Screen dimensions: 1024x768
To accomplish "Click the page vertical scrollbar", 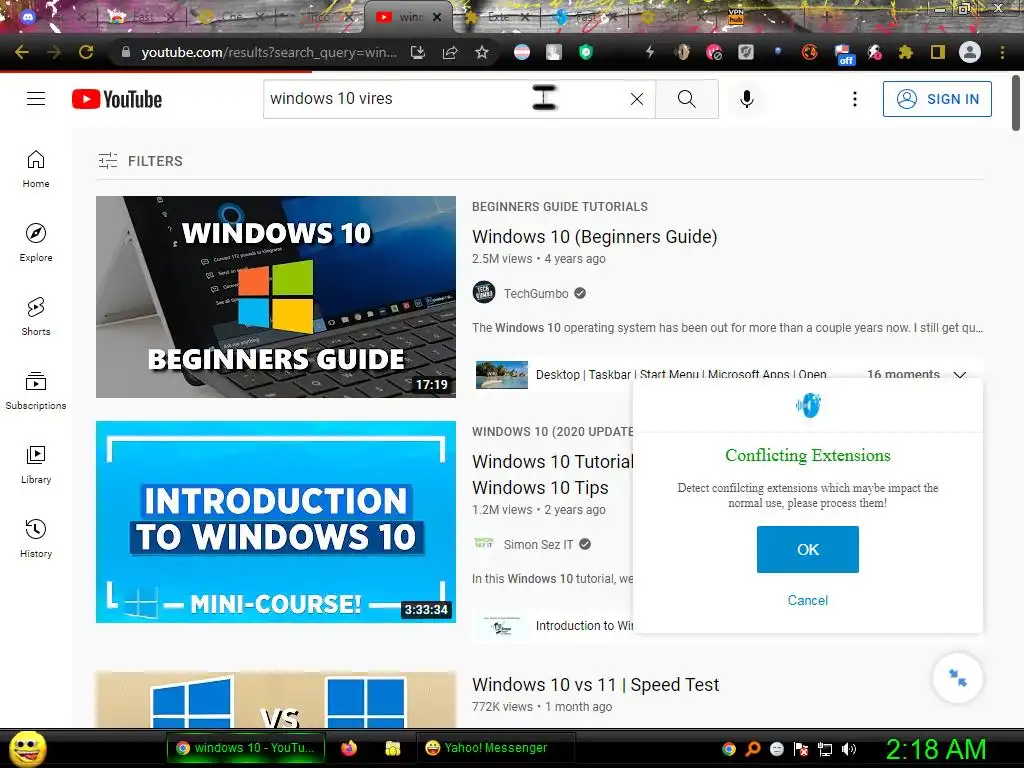I will pyautogui.click(x=1016, y=104).
